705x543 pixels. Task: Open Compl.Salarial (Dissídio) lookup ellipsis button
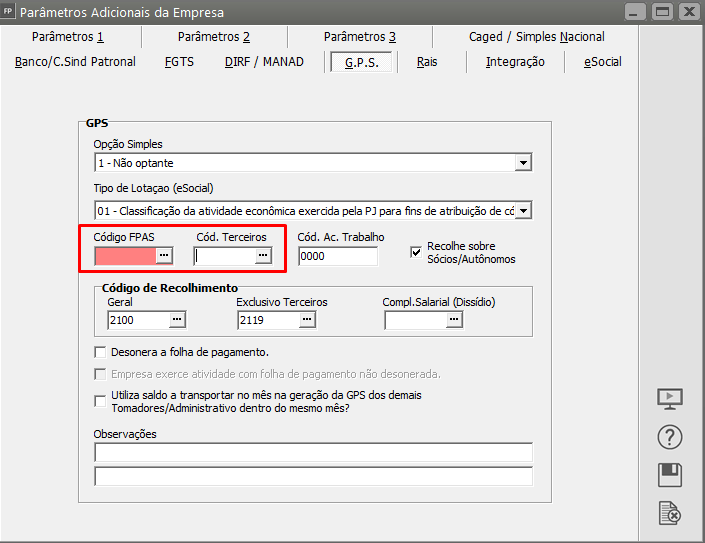pos(454,320)
